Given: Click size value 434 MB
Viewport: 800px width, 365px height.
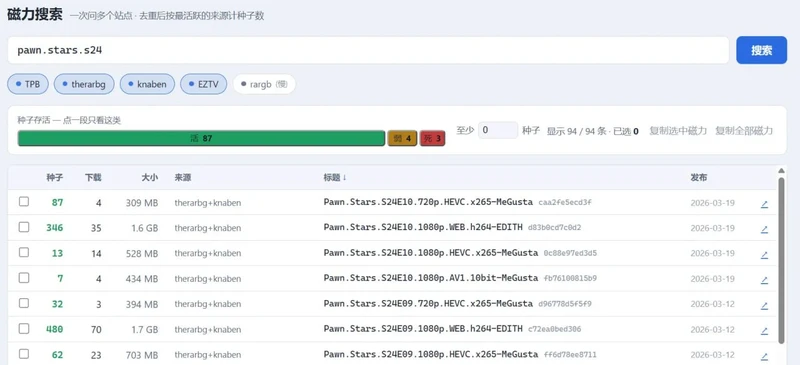Looking at the screenshot, I should pos(142,279).
